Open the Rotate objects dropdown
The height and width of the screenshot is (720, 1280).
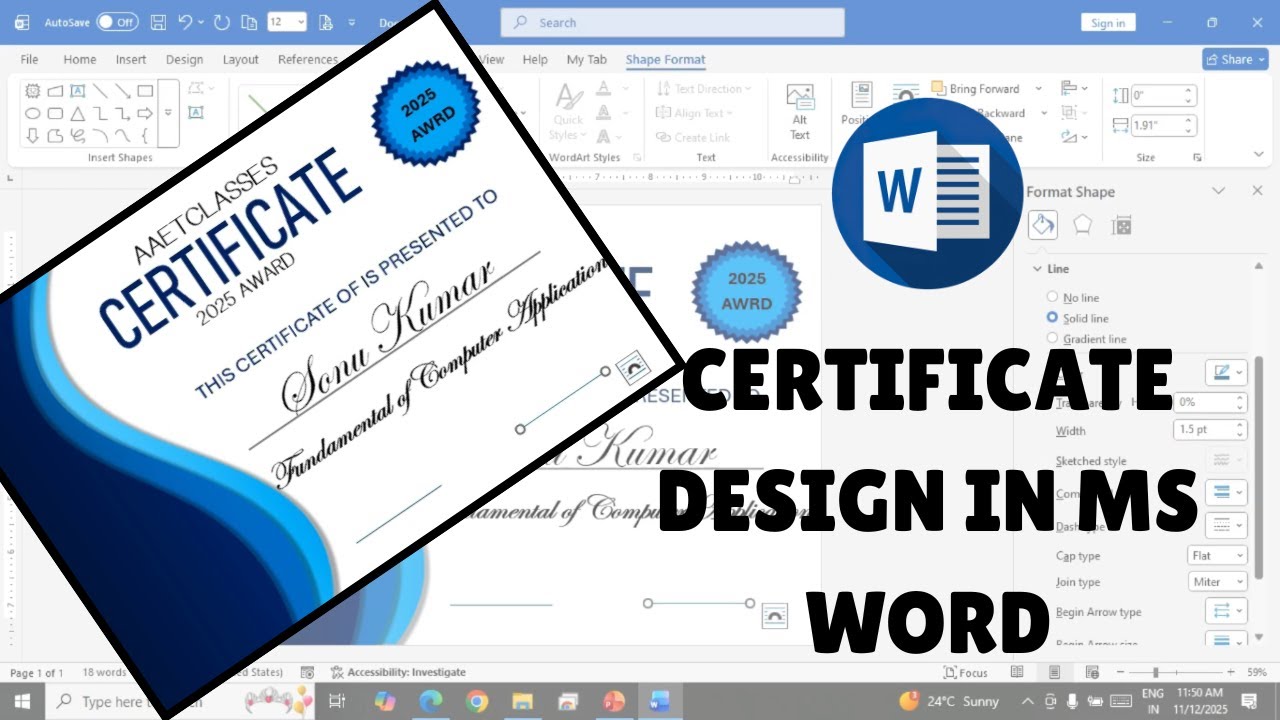click(x=1073, y=137)
